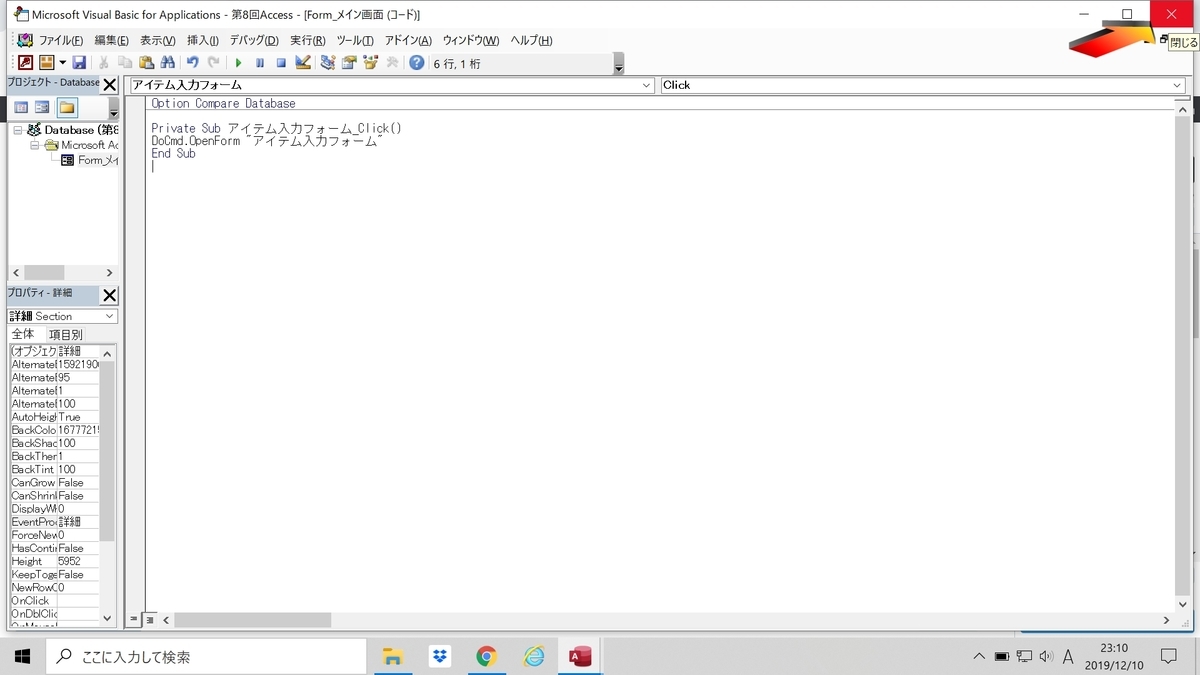Click the Access icon on the taskbar
1200x675 pixels.
pyautogui.click(x=580, y=656)
